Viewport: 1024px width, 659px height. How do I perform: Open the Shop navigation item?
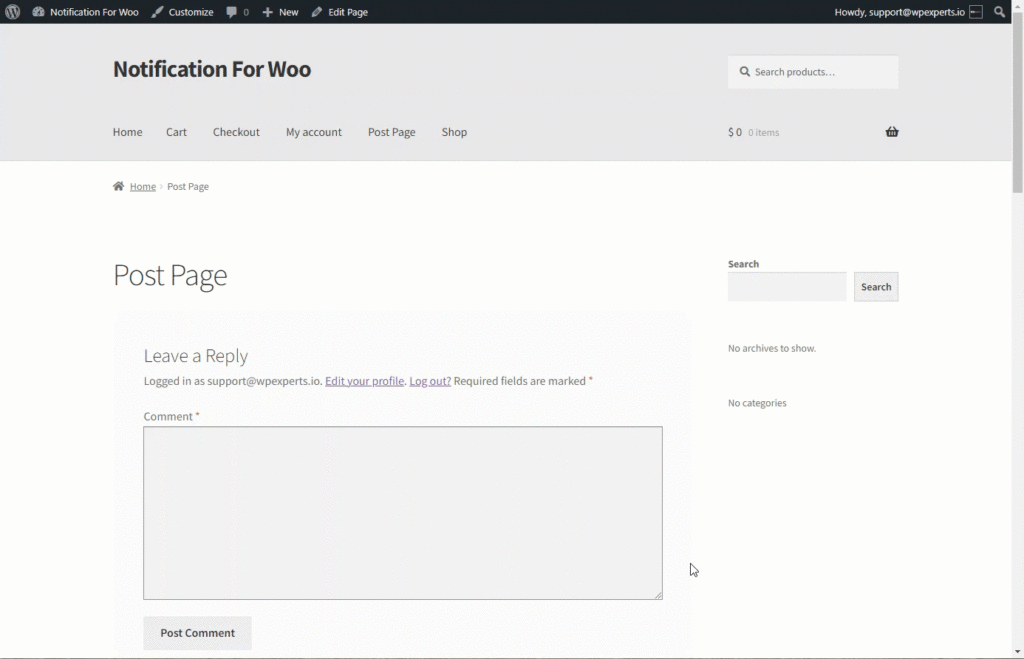[454, 132]
